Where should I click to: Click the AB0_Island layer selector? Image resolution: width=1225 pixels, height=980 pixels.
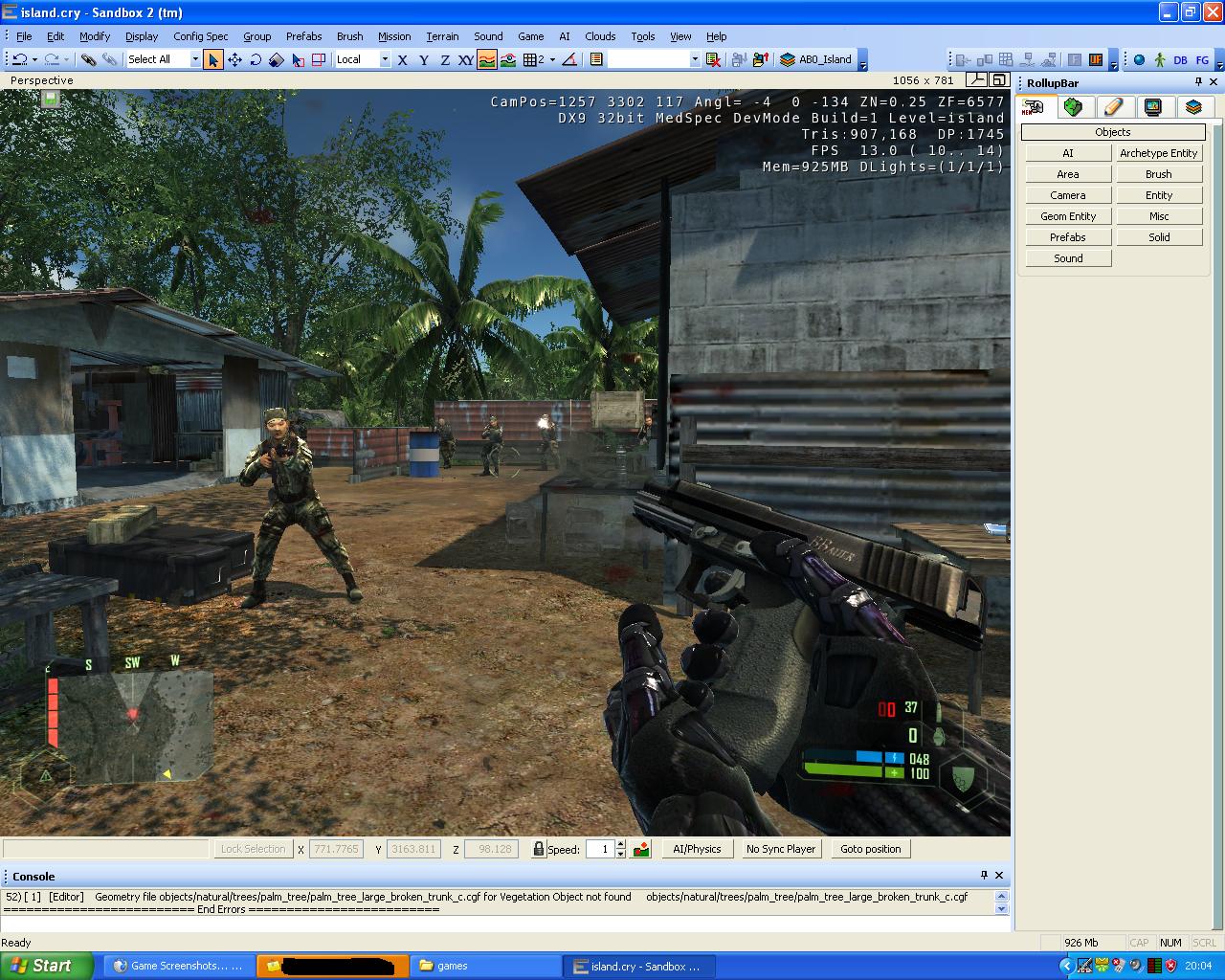(815, 59)
